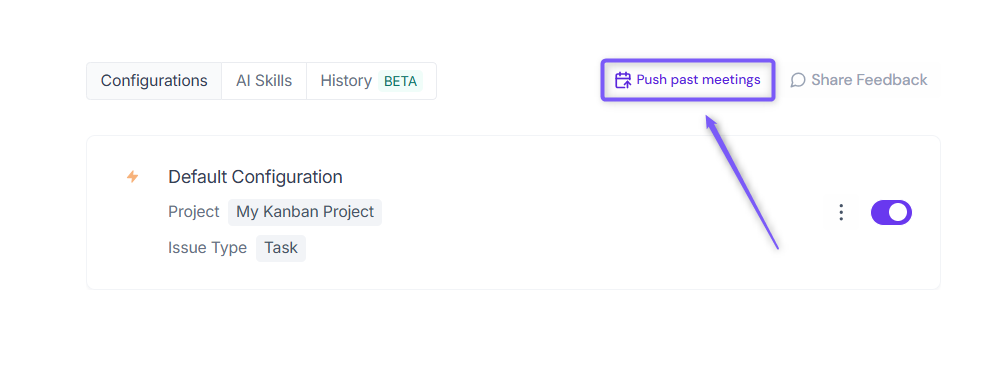Click the Project field label
Screen dimensions: 985x384
click(193, 212)
